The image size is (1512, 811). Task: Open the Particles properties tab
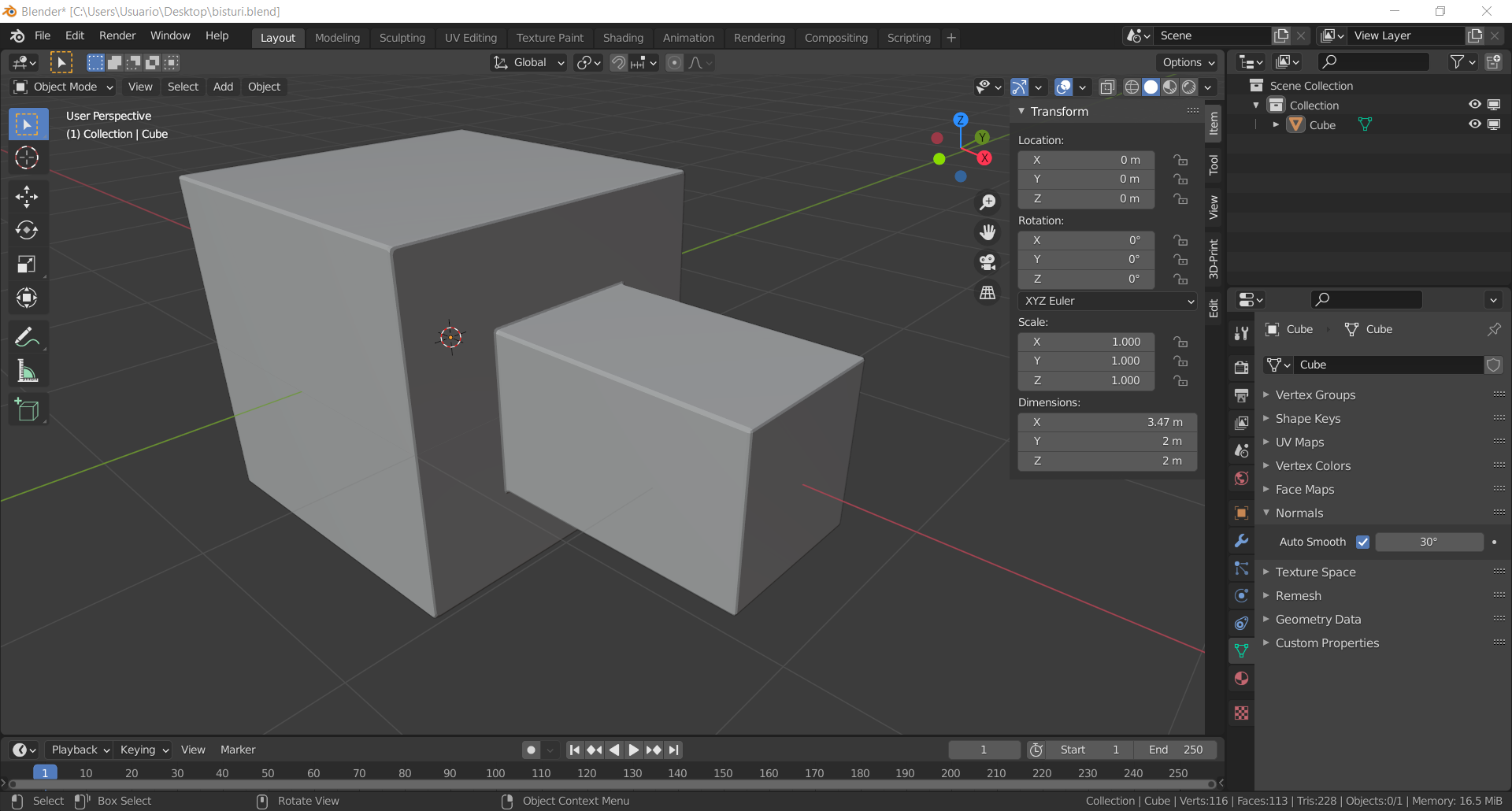[x=1241, y=568]
